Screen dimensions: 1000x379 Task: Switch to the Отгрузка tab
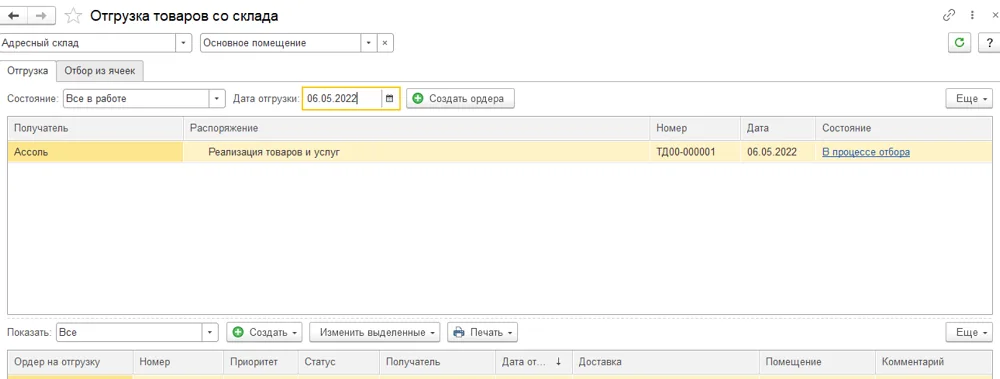(x=27, y=71)
